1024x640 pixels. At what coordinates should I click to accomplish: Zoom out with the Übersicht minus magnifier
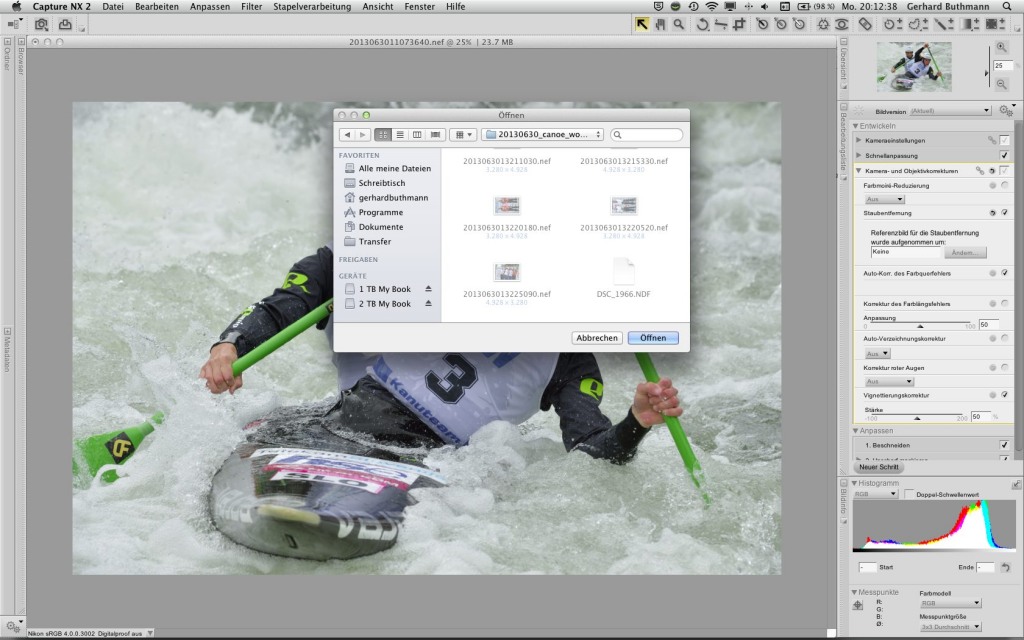click(x=1002, y=84)
